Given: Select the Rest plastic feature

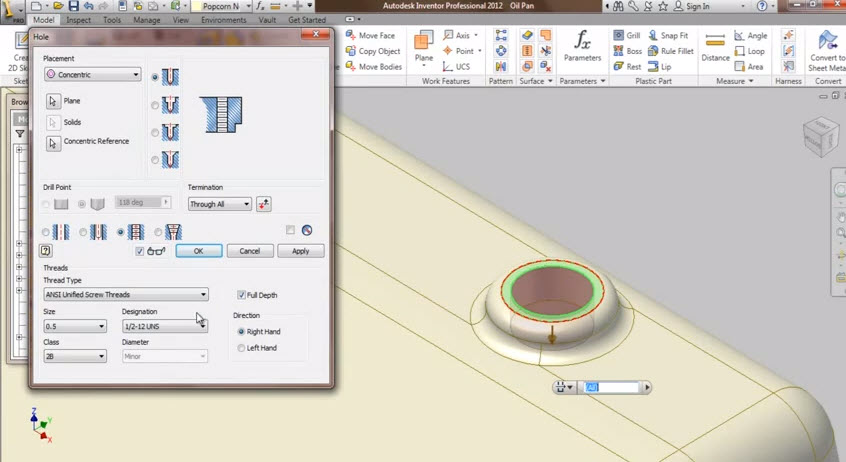Looking at the screenshot, I should pos(627,66).
